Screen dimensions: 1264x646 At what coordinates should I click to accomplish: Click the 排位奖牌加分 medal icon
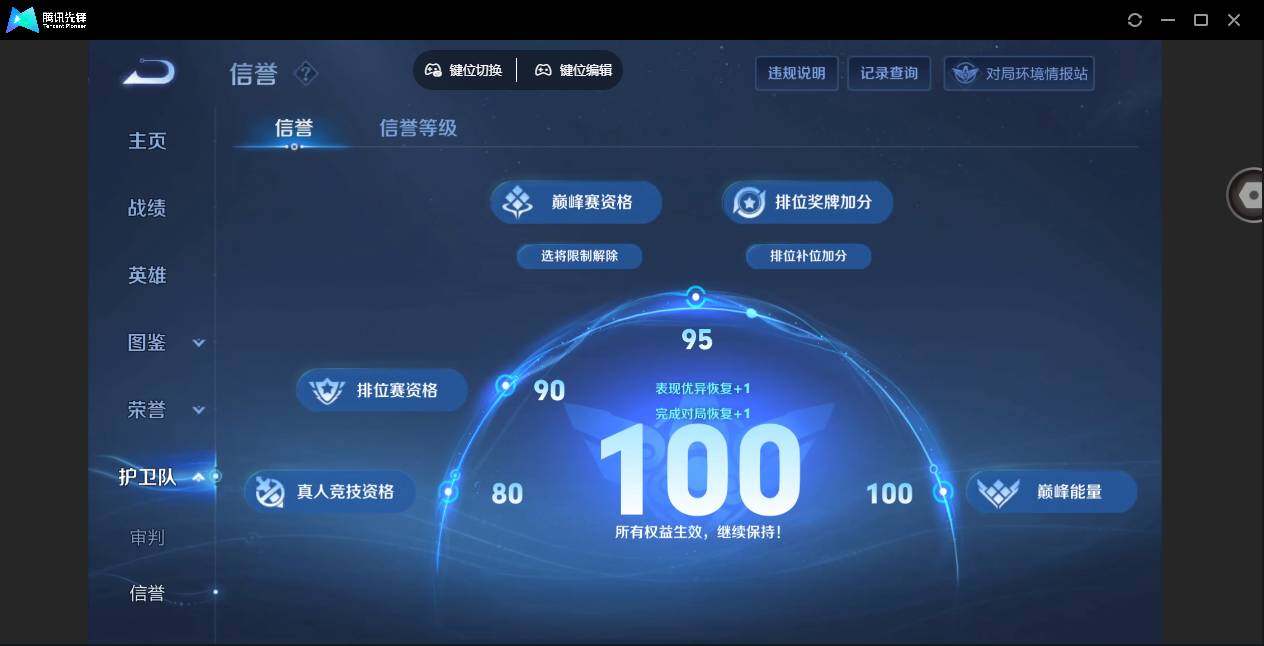(749, 201)
